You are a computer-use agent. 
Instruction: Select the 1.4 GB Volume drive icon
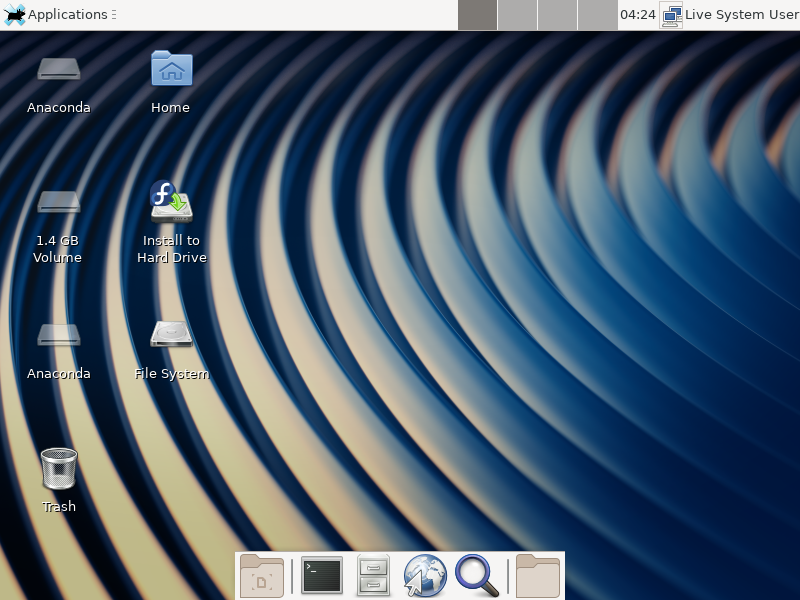tap(58, 203)
